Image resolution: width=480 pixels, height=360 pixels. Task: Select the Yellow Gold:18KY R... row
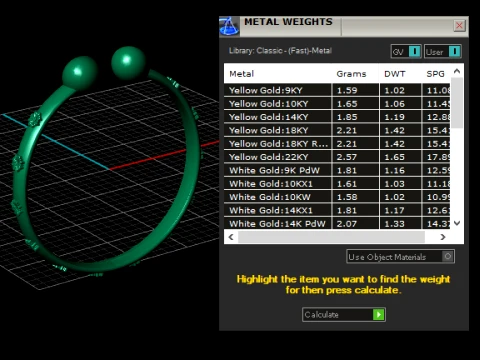coord(337,144)
